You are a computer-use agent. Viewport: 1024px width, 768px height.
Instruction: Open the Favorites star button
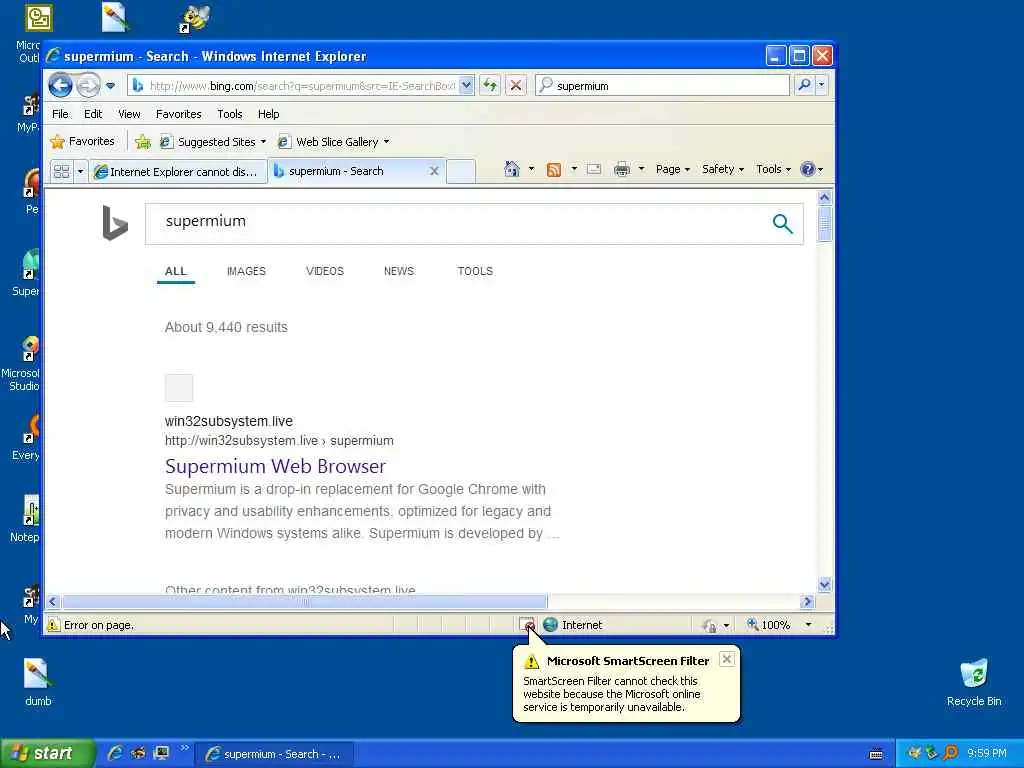[x=82, y=141]
